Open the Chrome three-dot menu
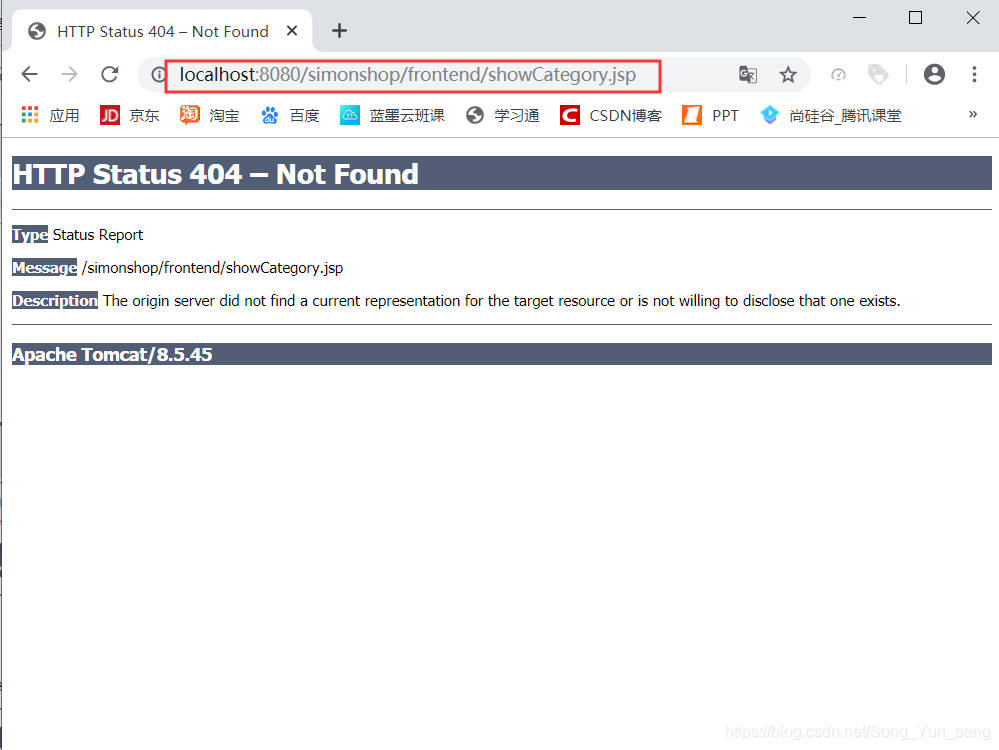This screenshot has width=999, height=750. [974, 75]
